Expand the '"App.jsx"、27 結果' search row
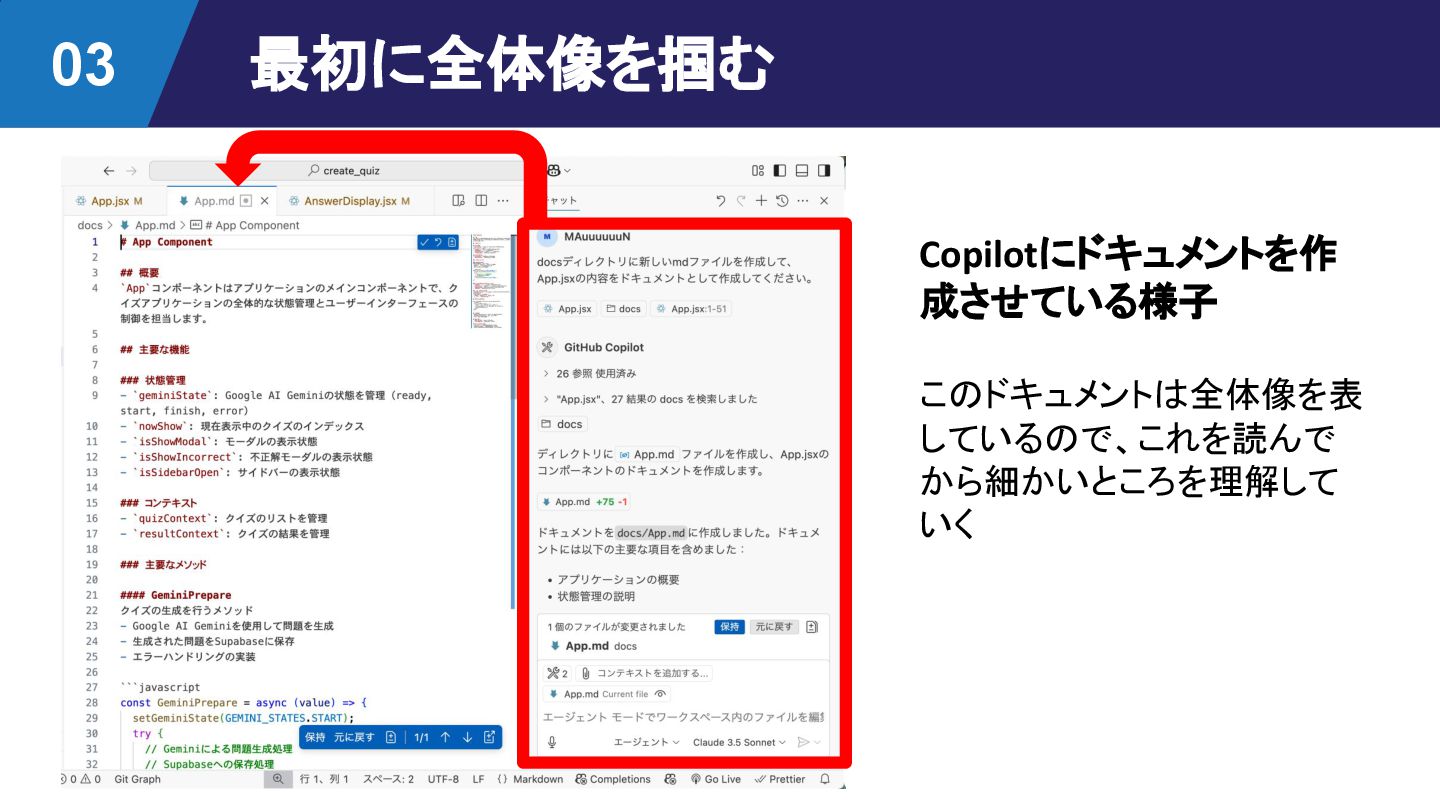This screenshot has height=810, width=1440. coord(649,399)
